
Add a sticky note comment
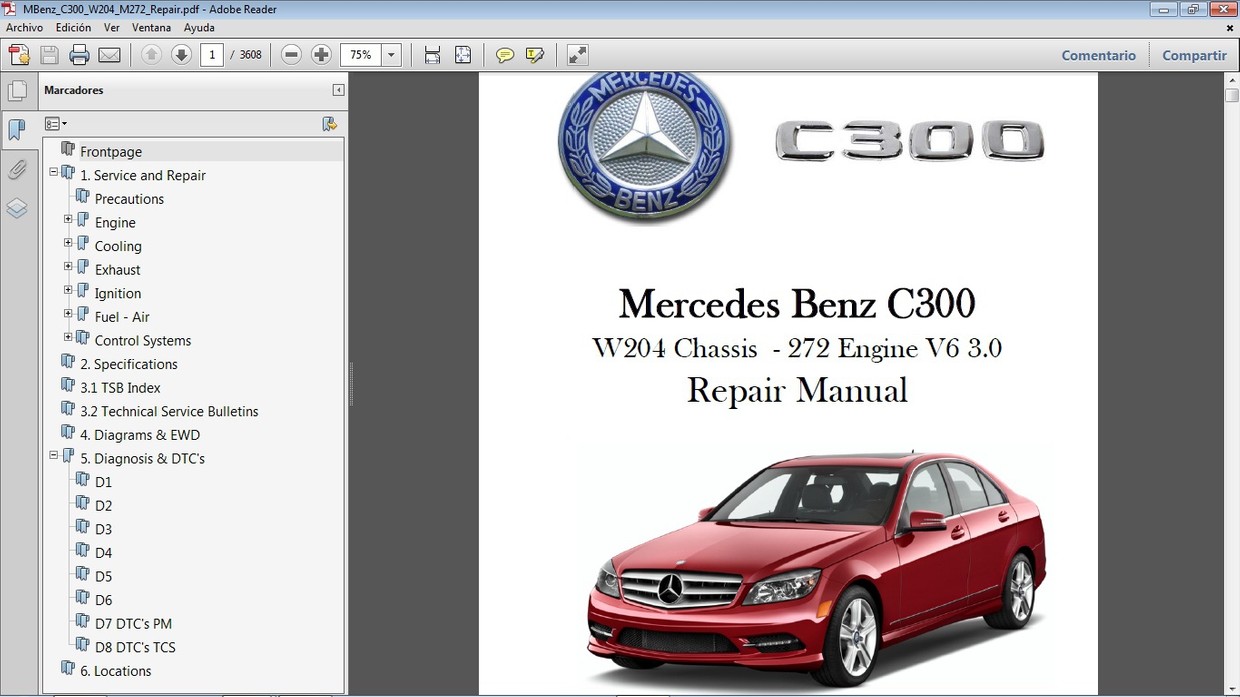(505, 55)
